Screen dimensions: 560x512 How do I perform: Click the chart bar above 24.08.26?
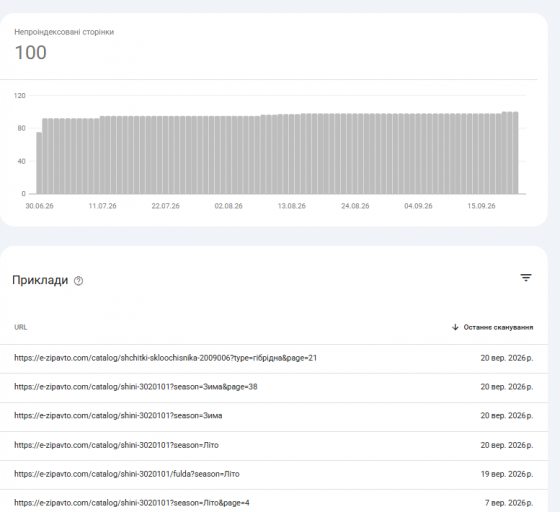[355, 154]
